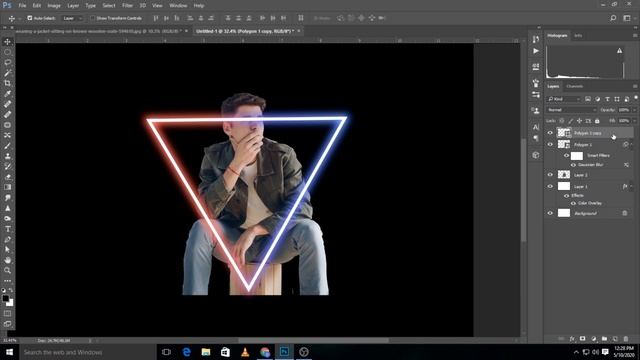The image size is (640, 360).
Task: Hide the Polygon 1 layer
Action: pos(550,144)
